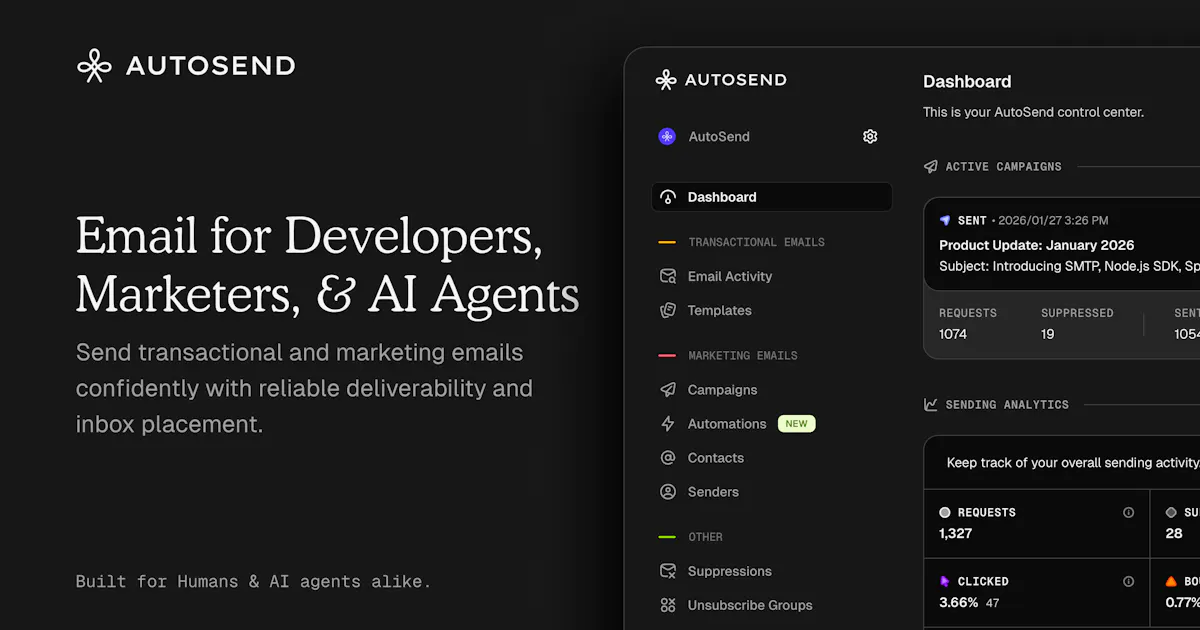
Task: Click the Campaigns paper plane icon
Action: coord(668,390)
